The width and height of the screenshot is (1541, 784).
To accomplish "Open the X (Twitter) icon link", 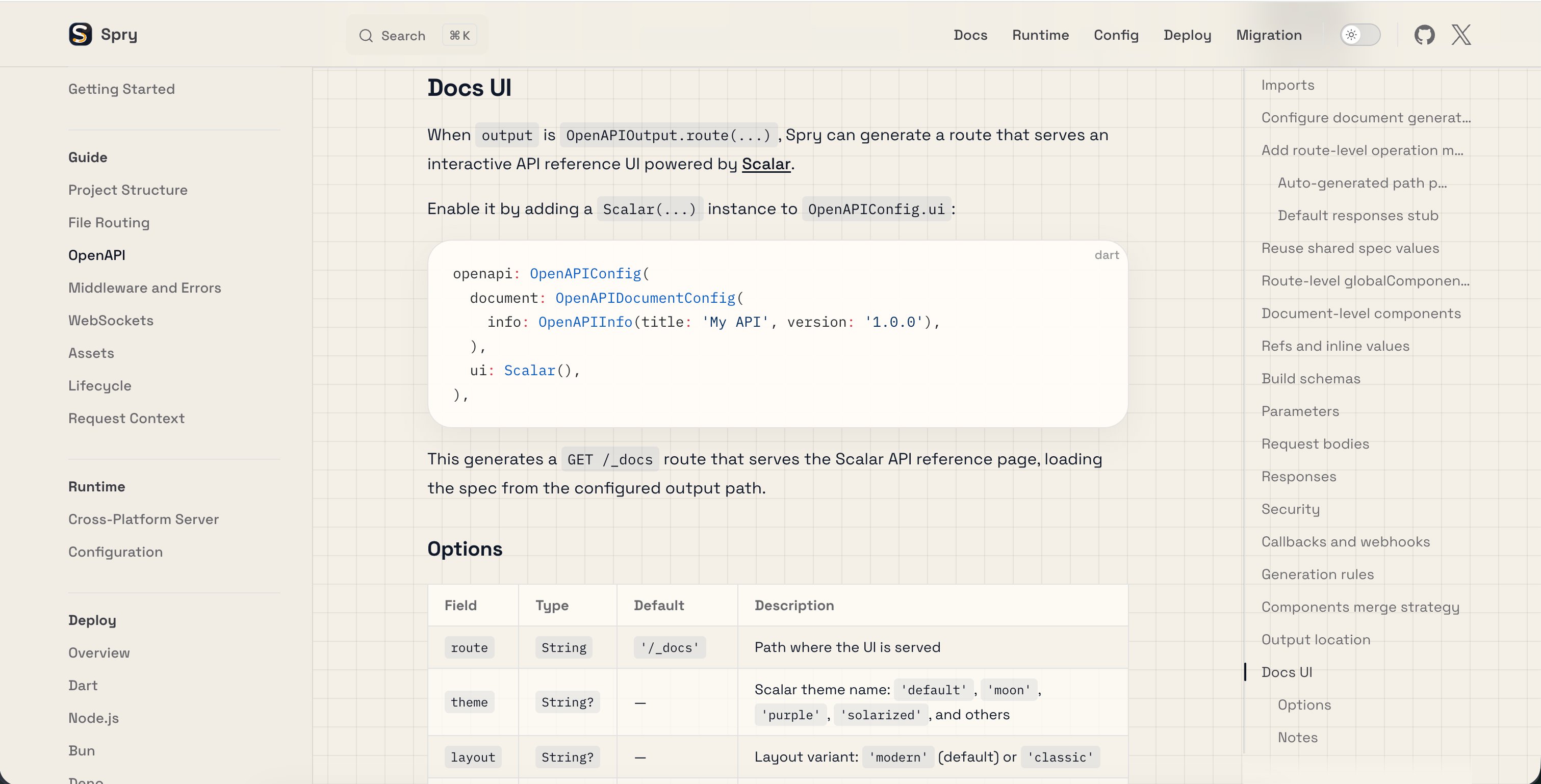I will click(1461, 35).
